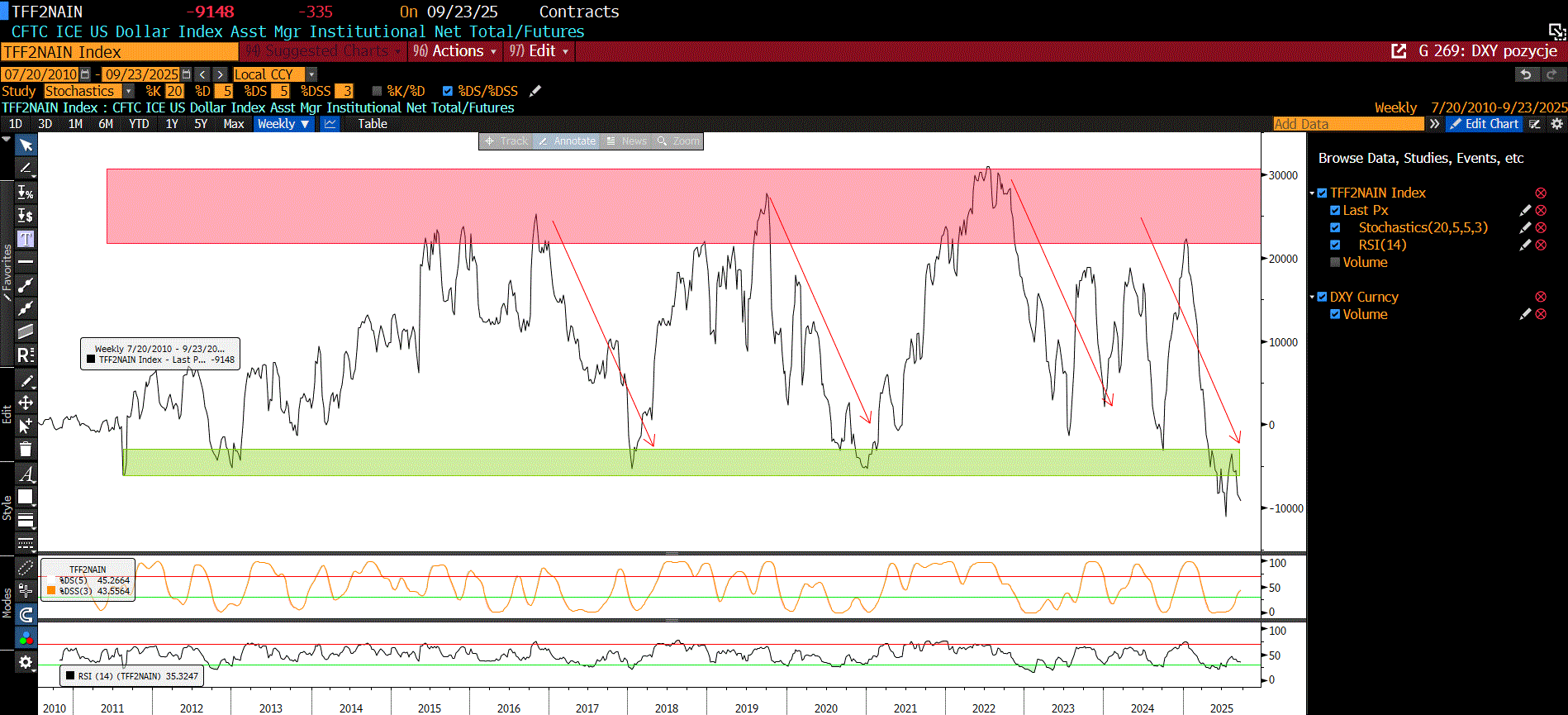Screen dimensions: 1568x715
Task: Click the Edit Chart button
Action: pos(1485,124)
